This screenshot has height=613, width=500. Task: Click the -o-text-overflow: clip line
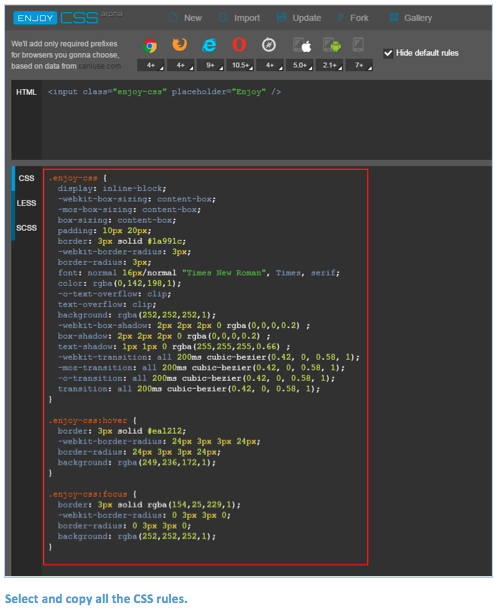(x=114, y=294)
